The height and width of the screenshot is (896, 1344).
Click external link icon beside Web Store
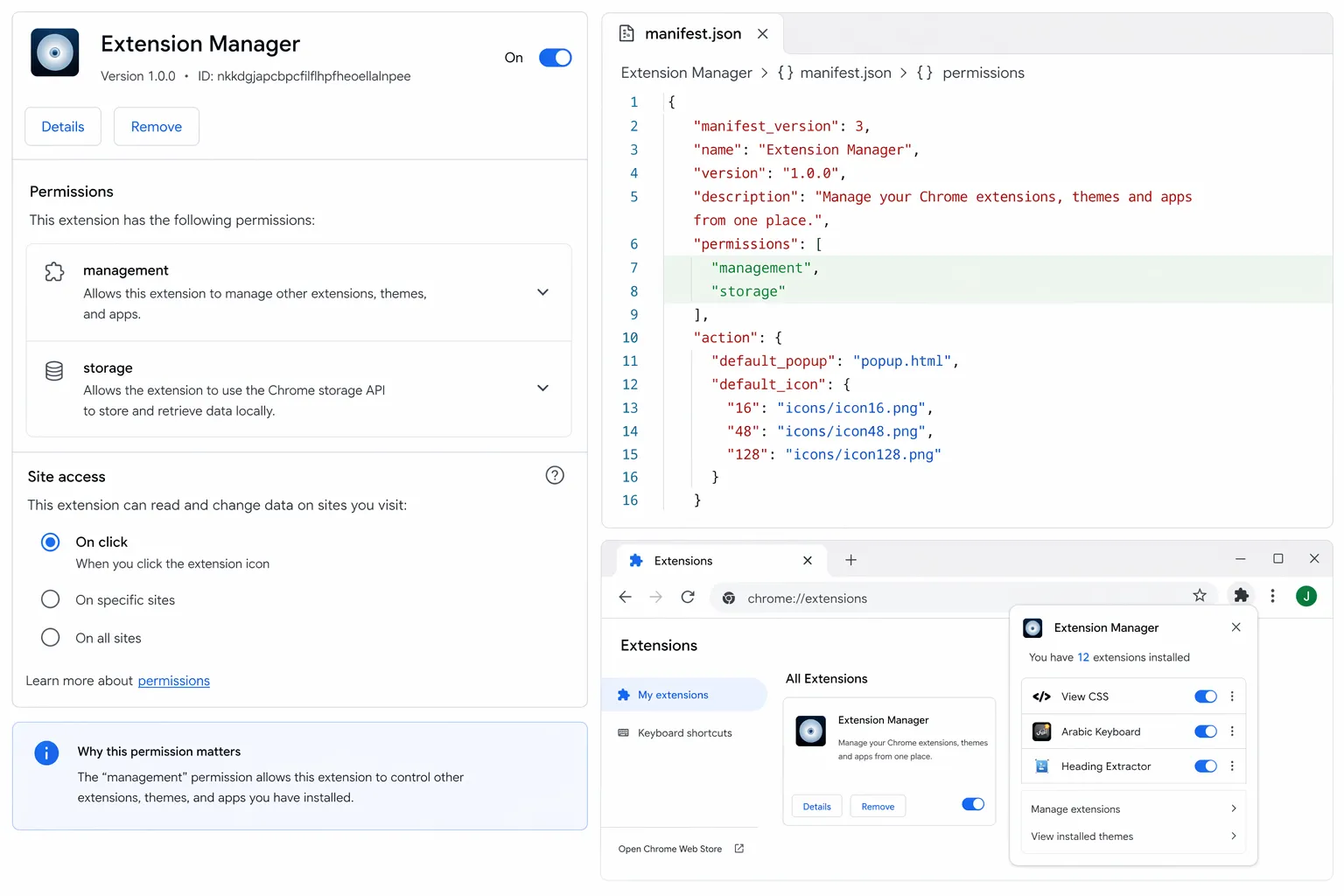click(x=739, y=849)
